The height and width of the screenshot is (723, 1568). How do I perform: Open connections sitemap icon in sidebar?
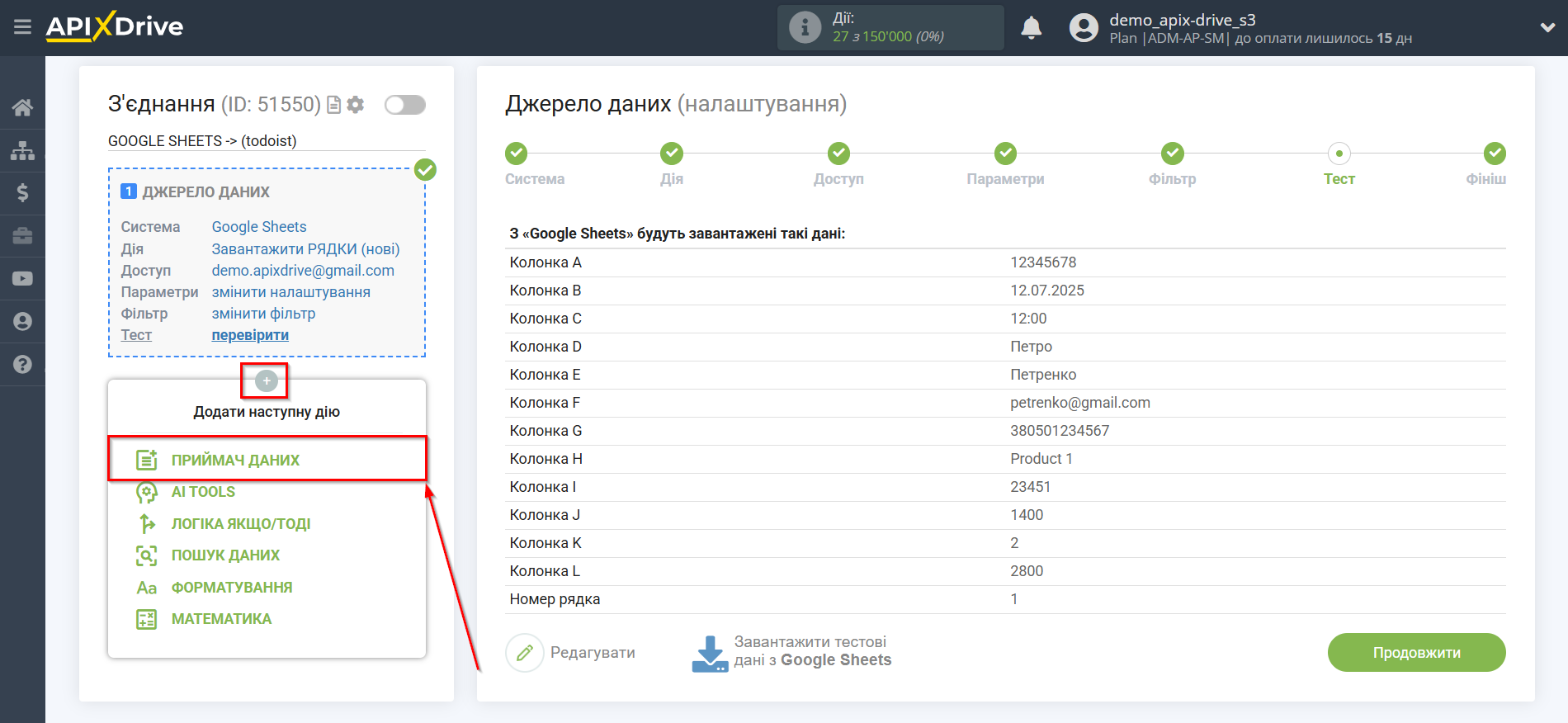point(22,150)
